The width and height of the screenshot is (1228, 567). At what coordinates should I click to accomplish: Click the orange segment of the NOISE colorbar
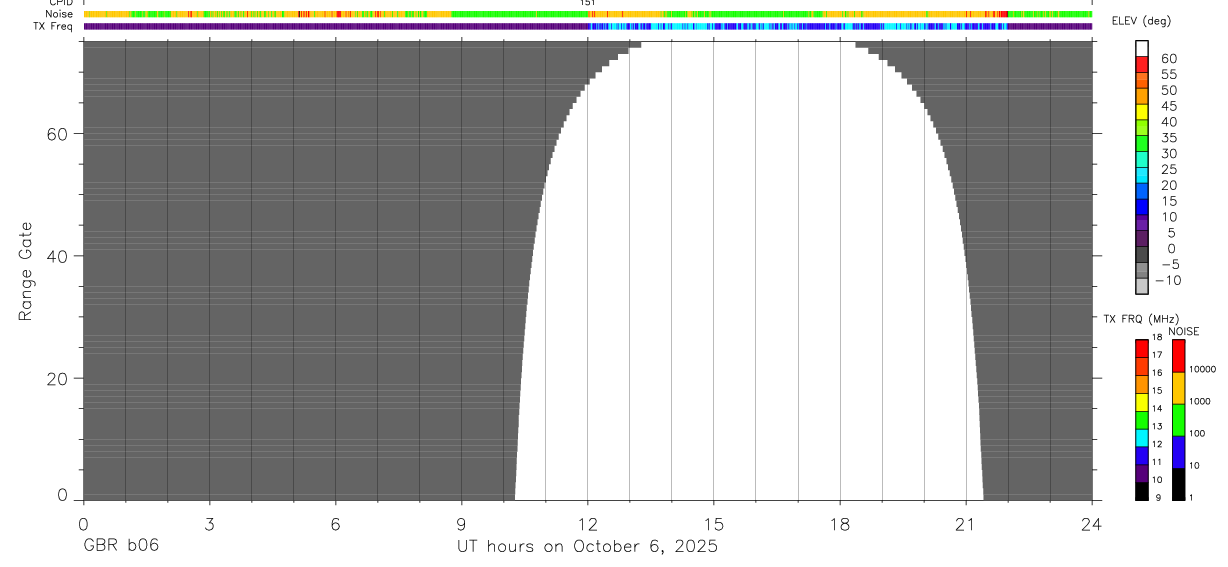1178,388
